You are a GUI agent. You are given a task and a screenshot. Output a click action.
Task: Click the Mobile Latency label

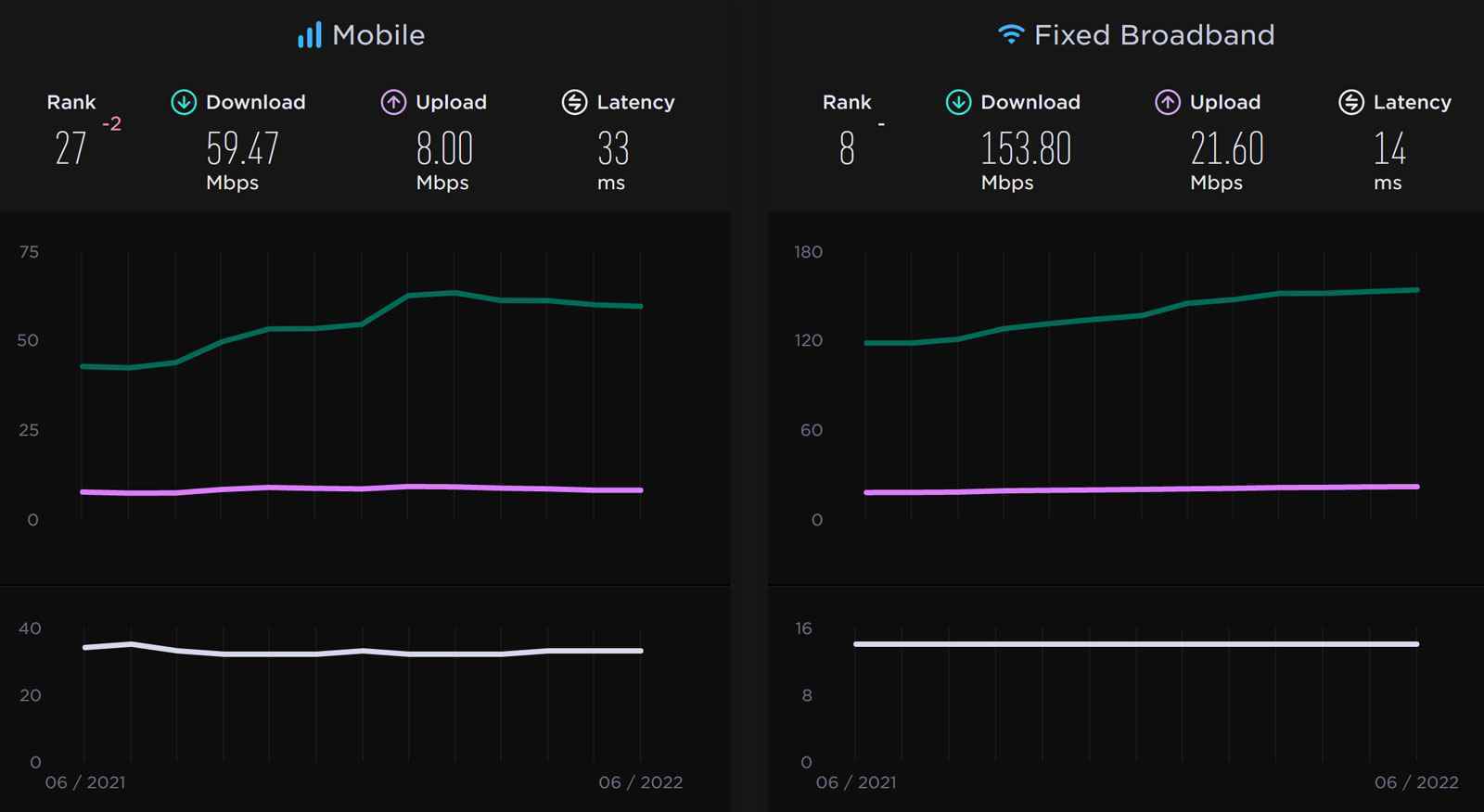(x=635, y=102)
